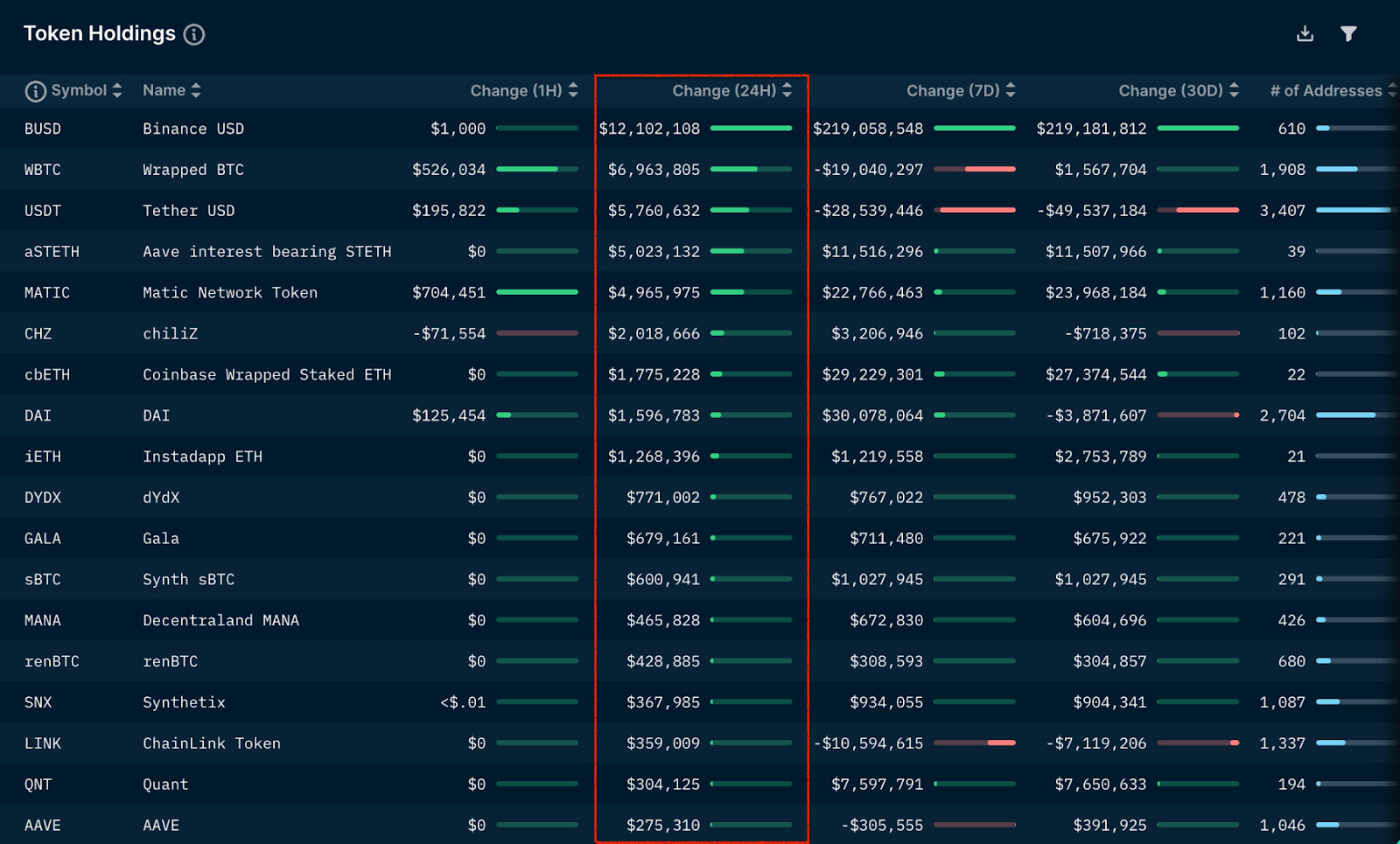Click the Change (30D) header label

[1171, 91]
